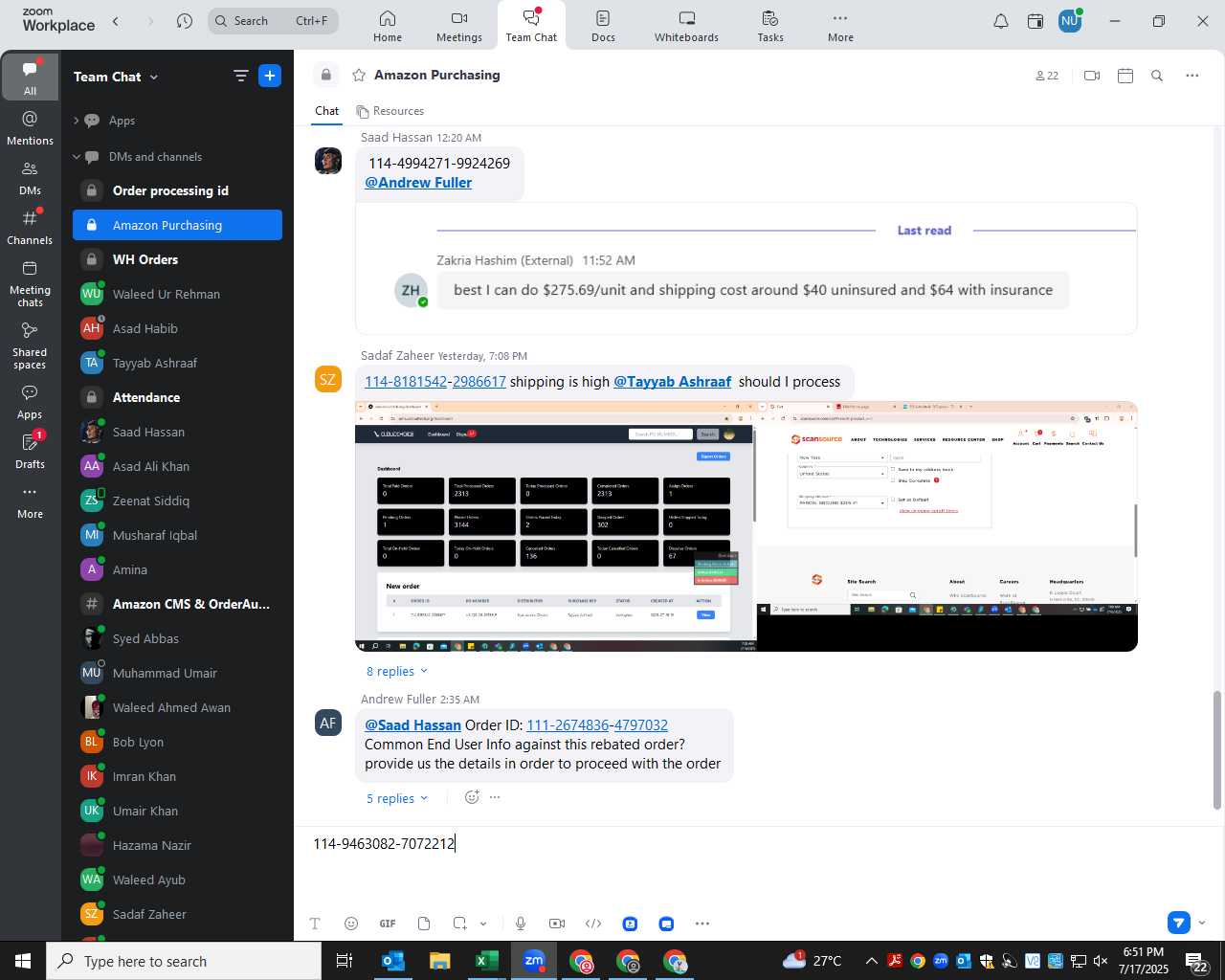
Task: Switch to the Resources tab
Action: pos(390,111)
